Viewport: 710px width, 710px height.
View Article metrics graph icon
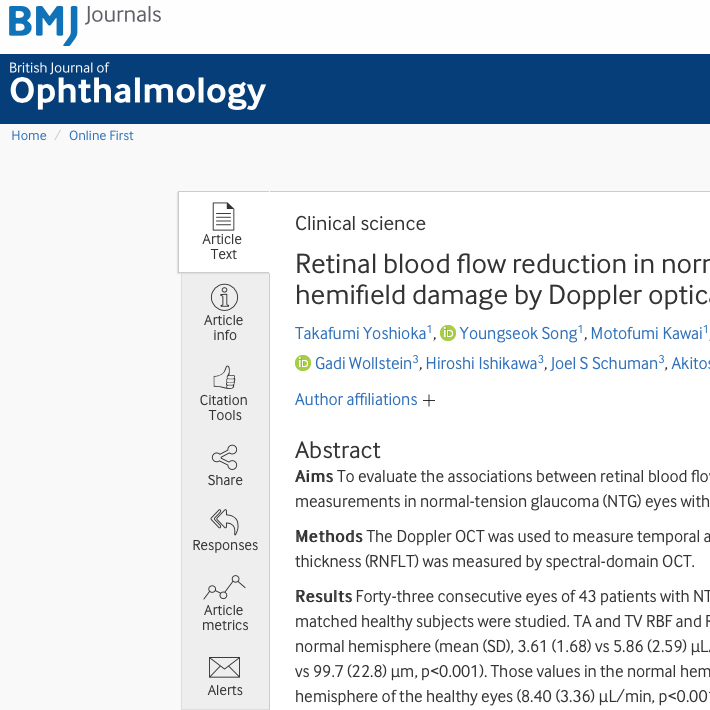(224, 587)
